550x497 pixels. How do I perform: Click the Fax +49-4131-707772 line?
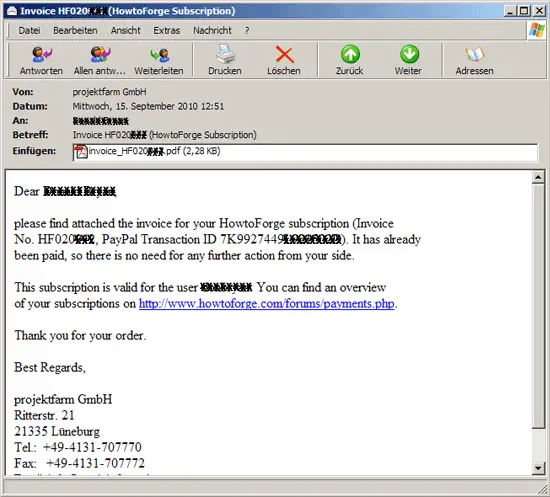coord(79,463)
